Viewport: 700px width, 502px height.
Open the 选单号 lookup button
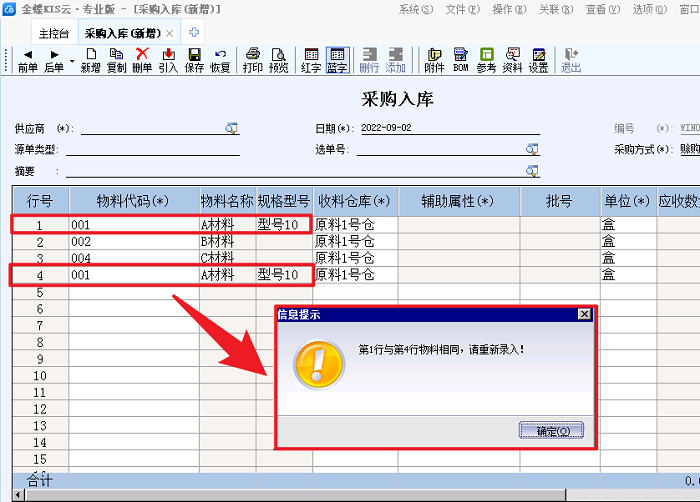tap(532, 149)
